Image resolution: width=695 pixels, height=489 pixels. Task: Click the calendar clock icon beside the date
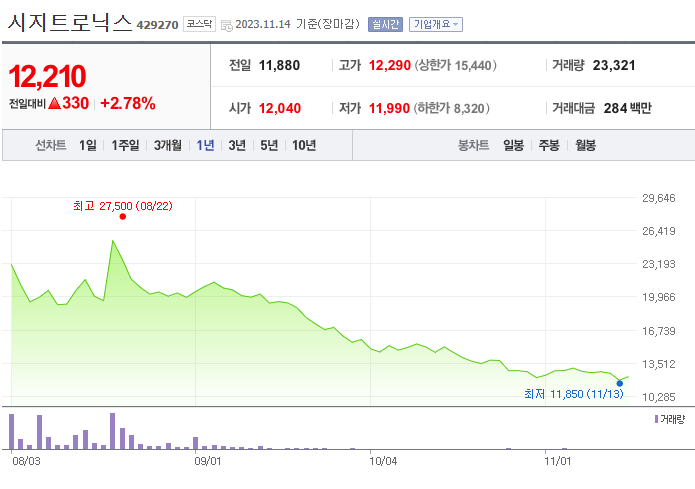tap(226, 26)
